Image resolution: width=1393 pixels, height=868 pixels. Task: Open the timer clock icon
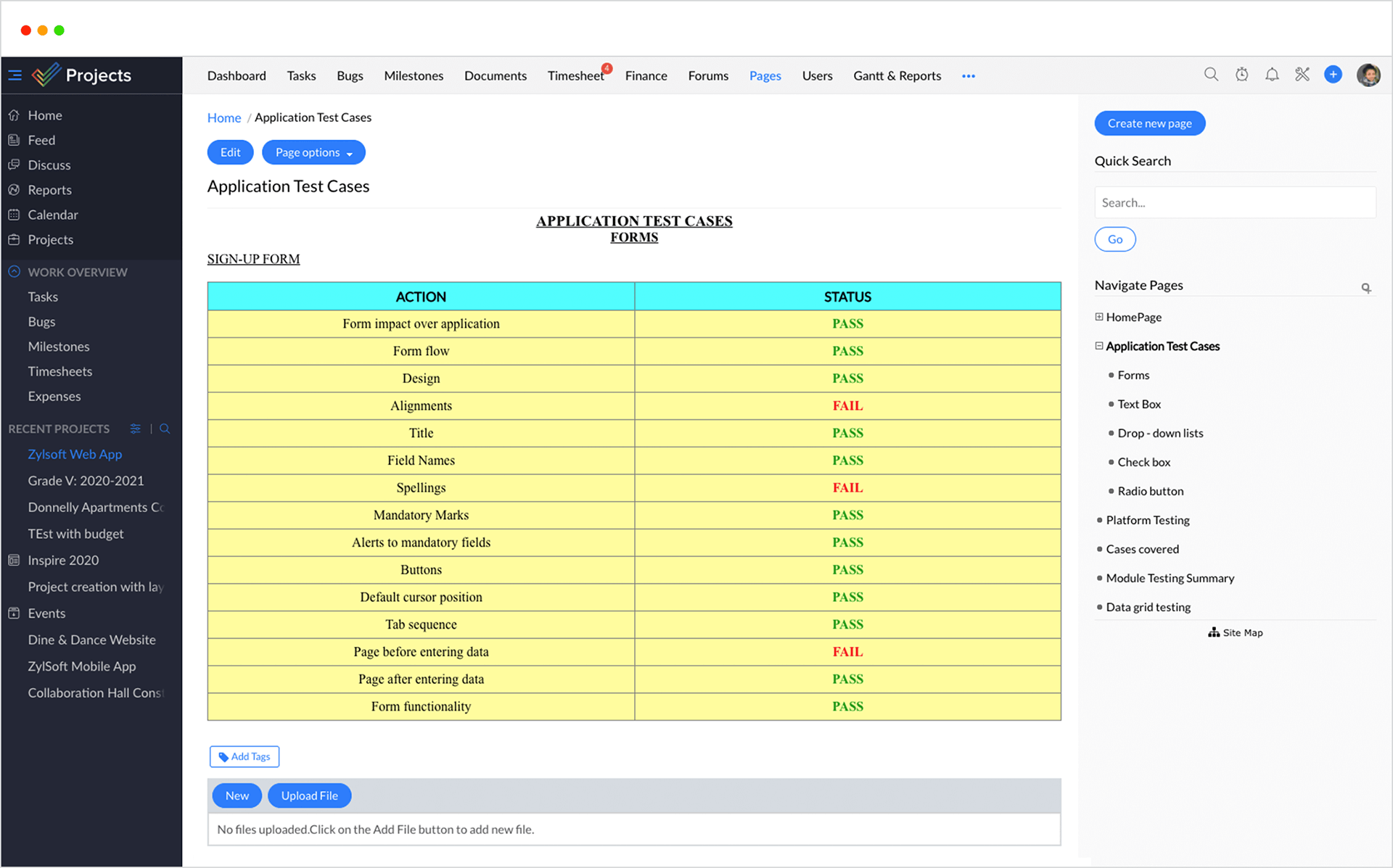pos(1241,75)
